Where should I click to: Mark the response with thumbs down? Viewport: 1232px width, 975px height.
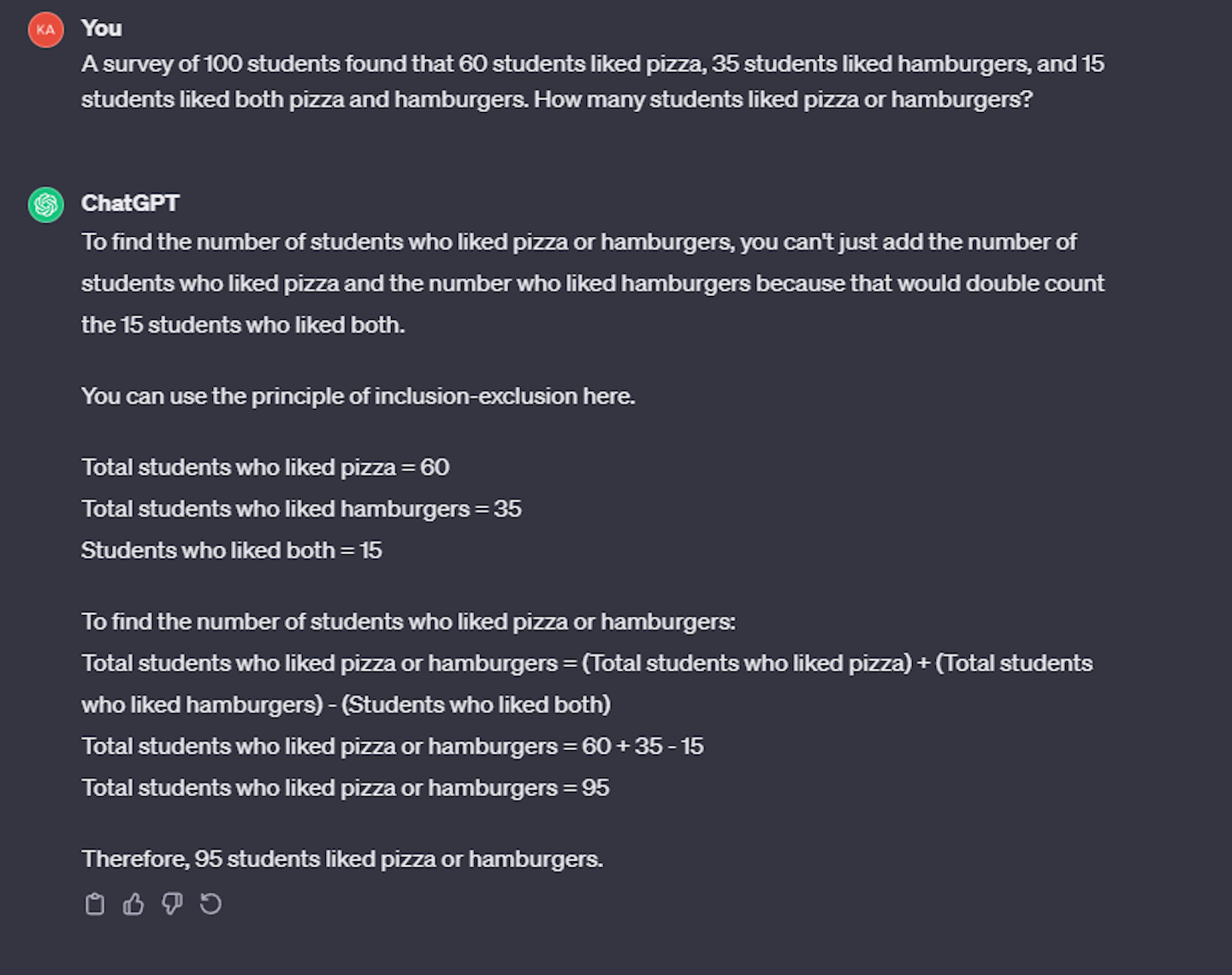pos(172,904)
